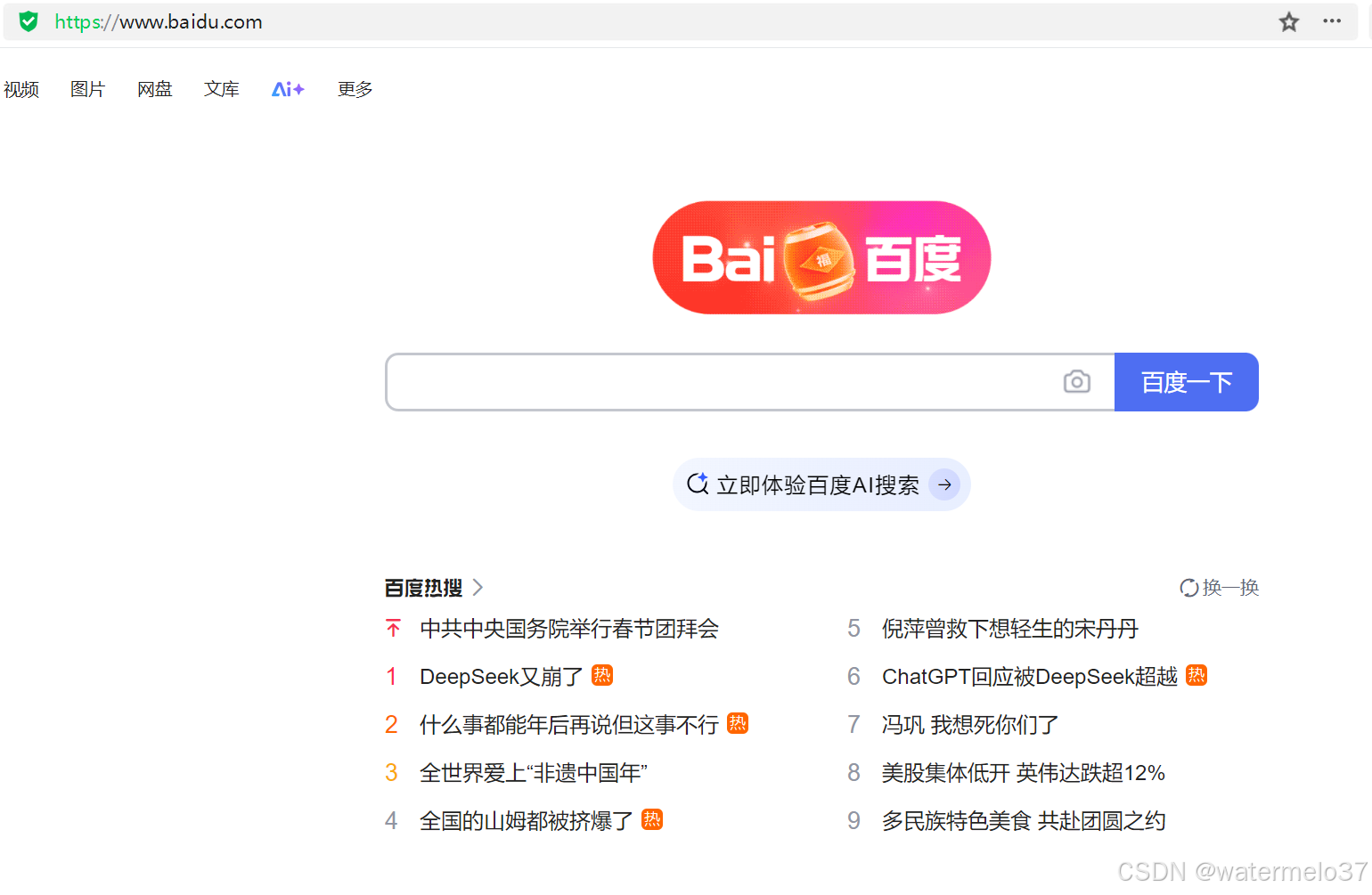Open the 百度热搜 heading link

(423, 588)
